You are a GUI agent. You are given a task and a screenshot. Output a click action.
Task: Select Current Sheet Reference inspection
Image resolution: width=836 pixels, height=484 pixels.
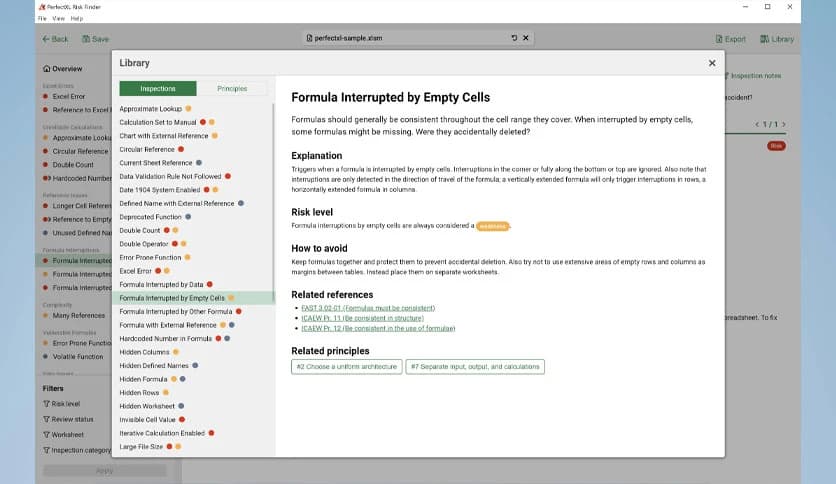(x=160, y=163)
